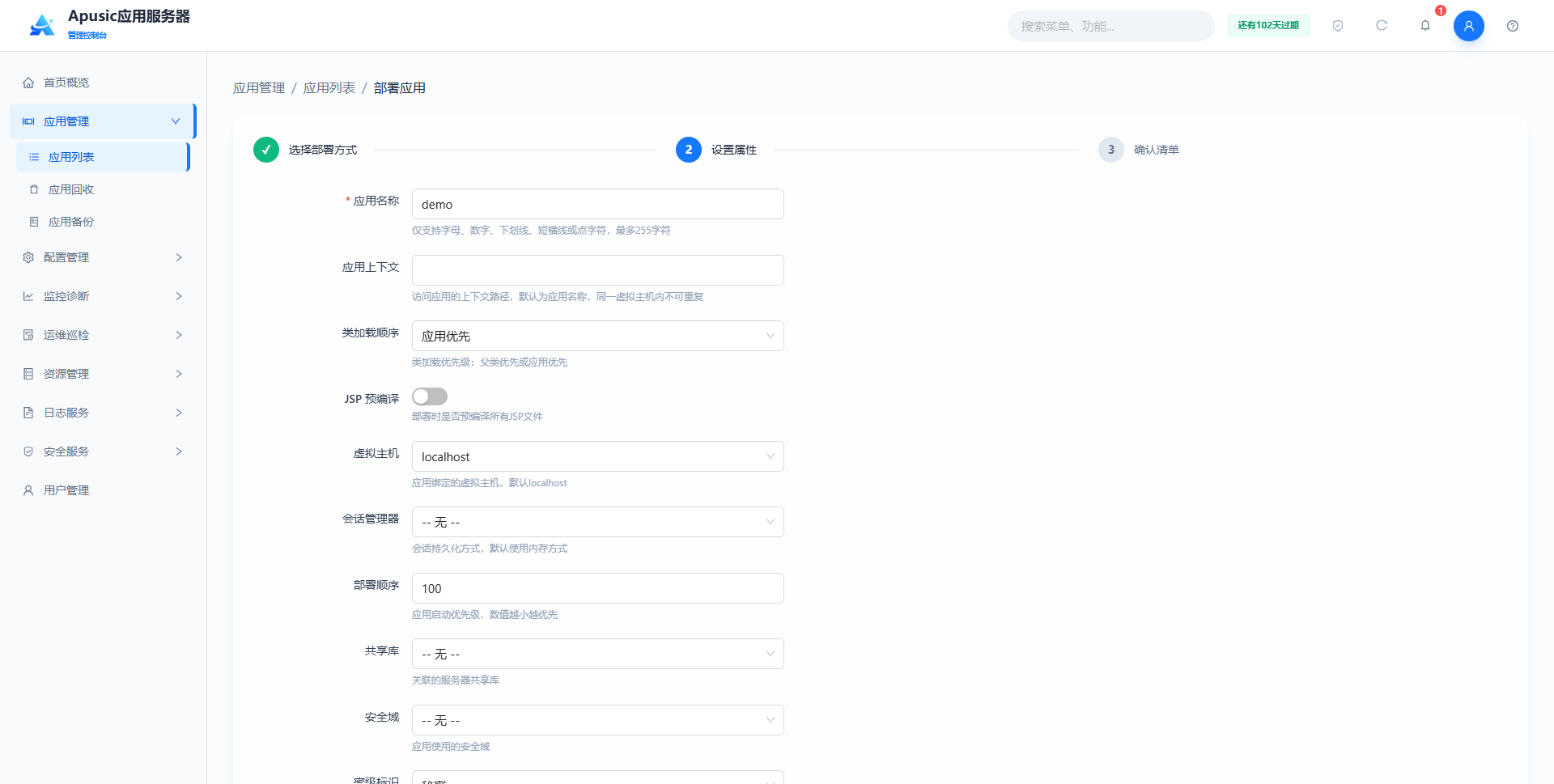Open the security shield icon in header
This screenshot has height=784, width=1554.
pos(1338,26)
